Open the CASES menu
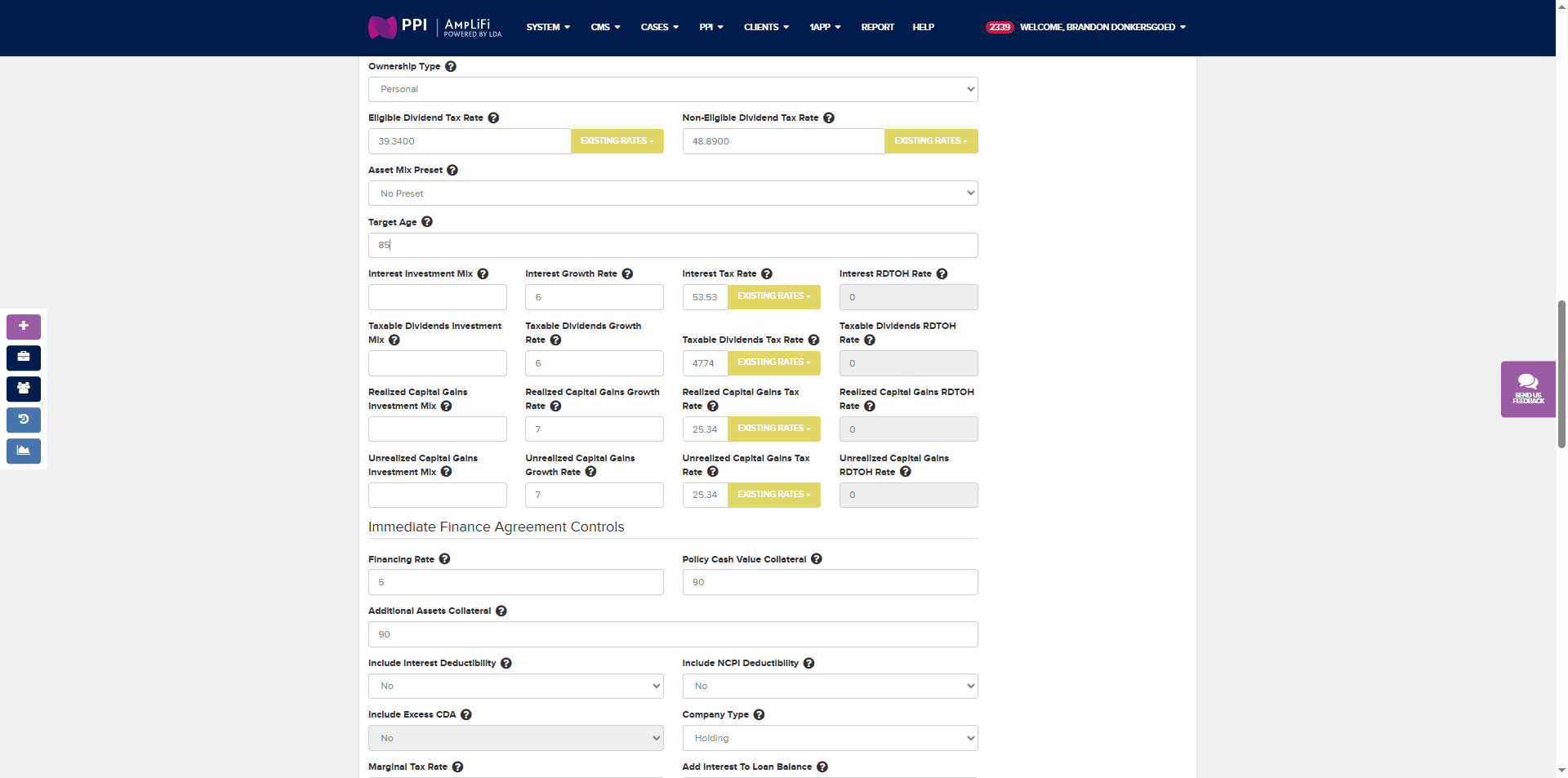Viewport: 1568px width, 778px height. pyautogui.click(x=660, y=27)
